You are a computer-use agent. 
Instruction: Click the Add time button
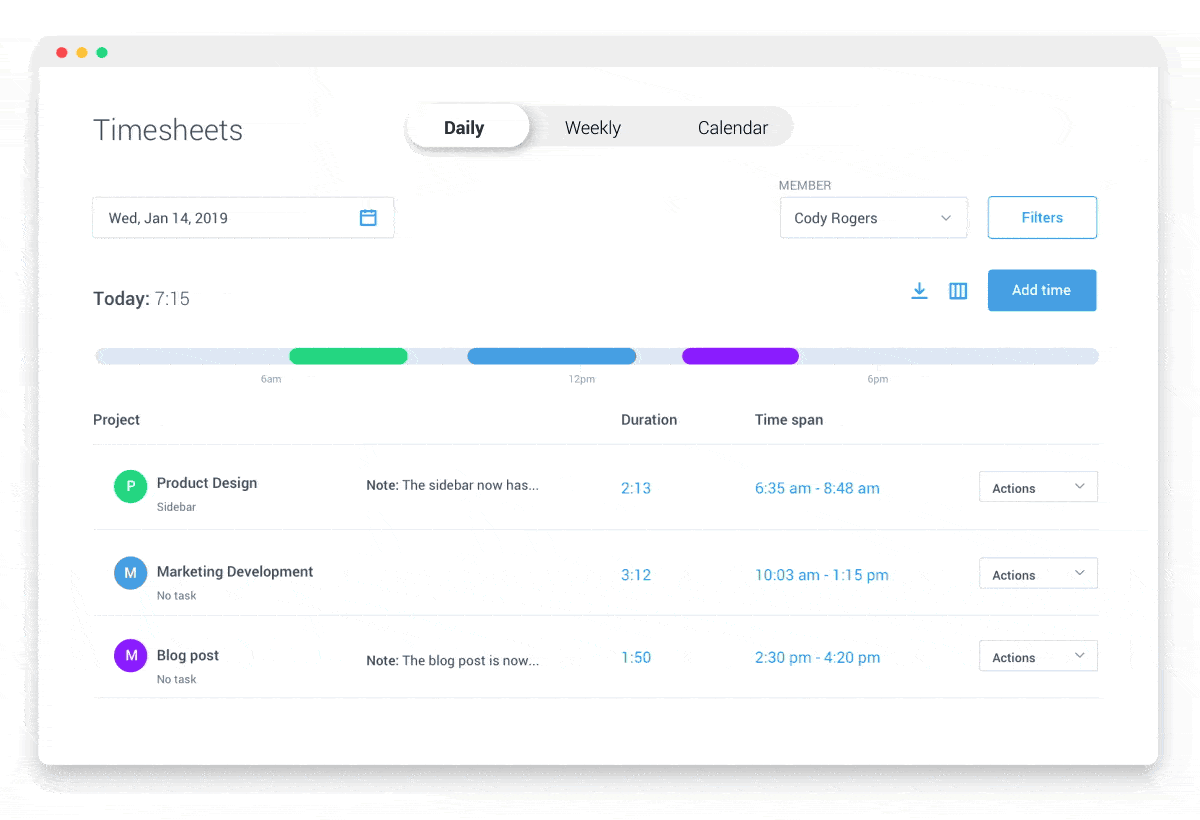(x=1041, y=290)
